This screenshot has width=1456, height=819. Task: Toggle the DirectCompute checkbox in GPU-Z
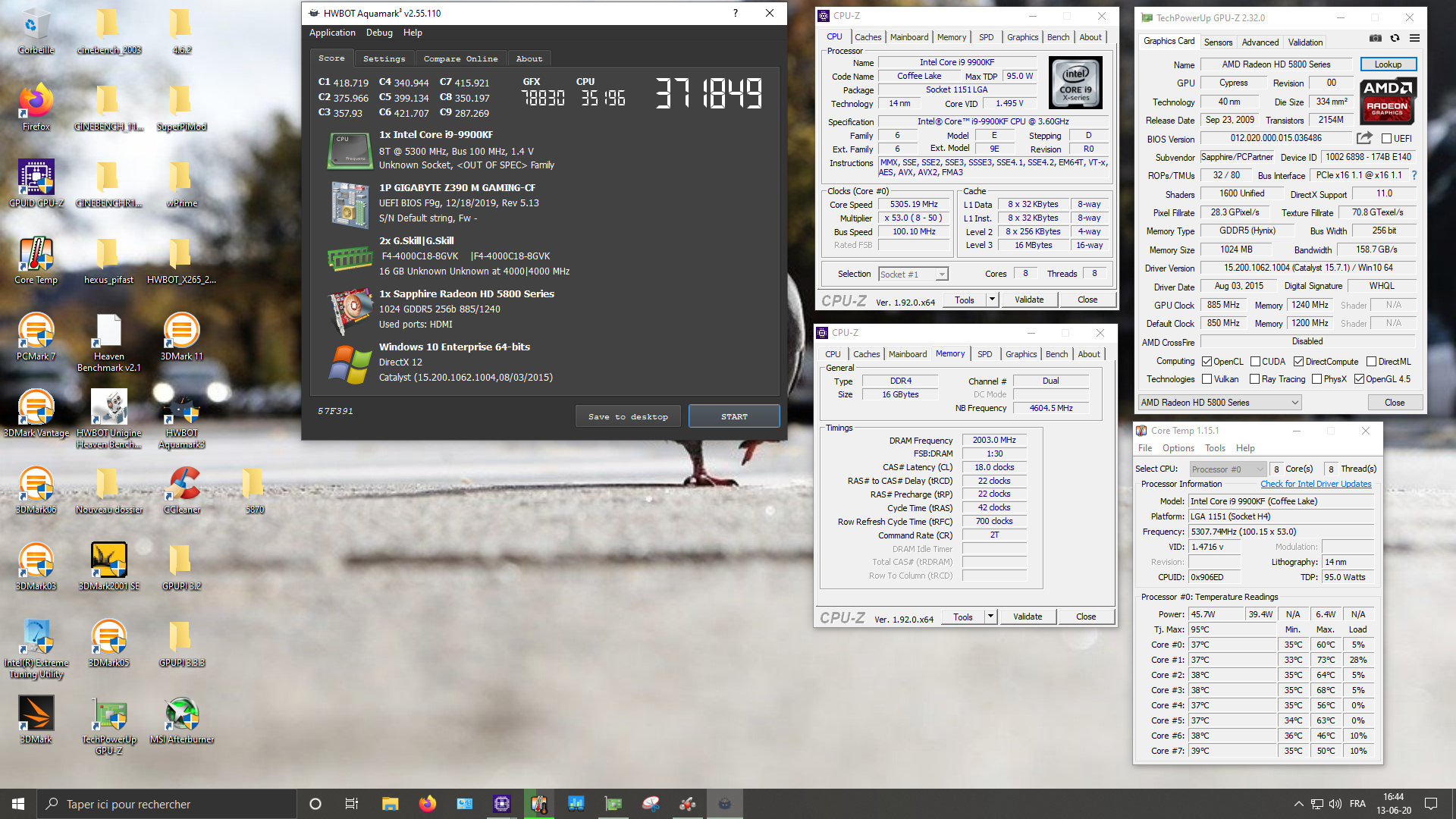tap(1298, 362)
